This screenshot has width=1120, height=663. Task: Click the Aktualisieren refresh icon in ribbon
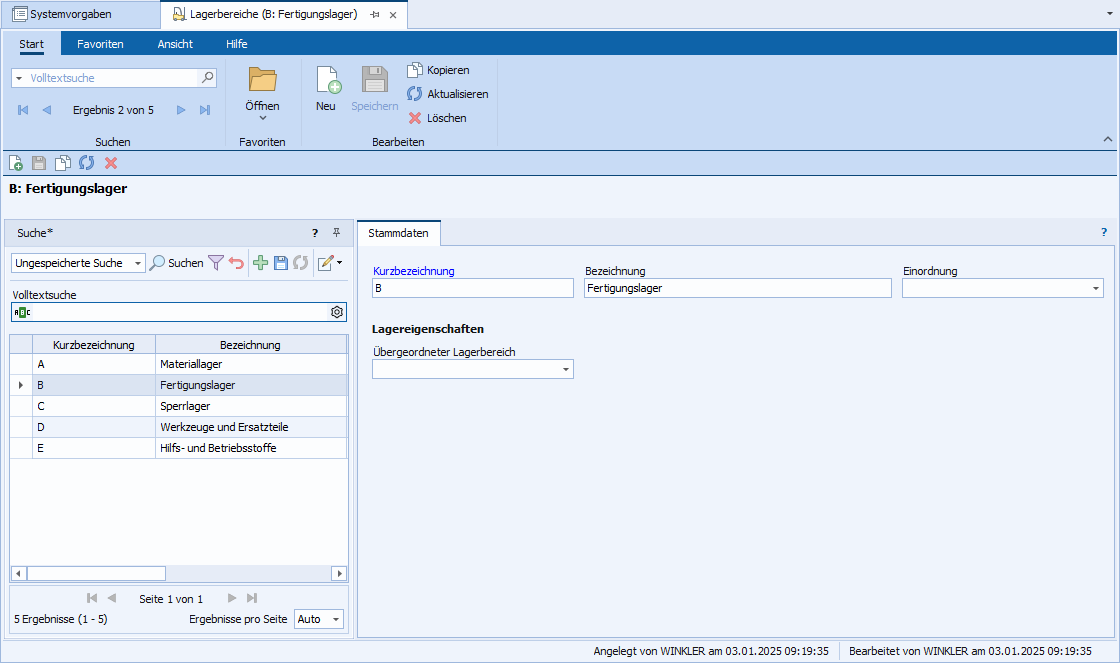pyautogui.click(x=414, y=94)
